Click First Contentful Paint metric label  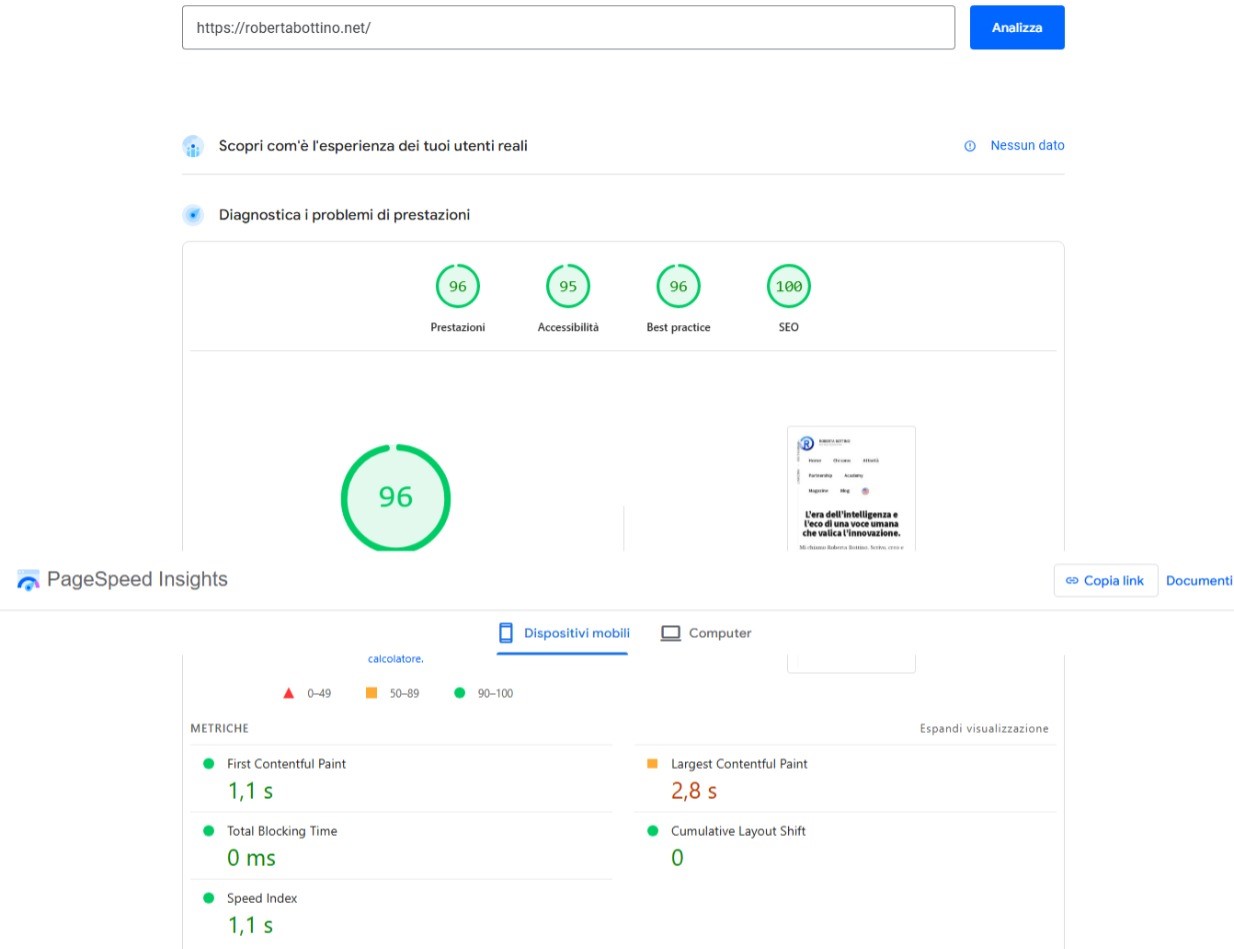point(286,764)
